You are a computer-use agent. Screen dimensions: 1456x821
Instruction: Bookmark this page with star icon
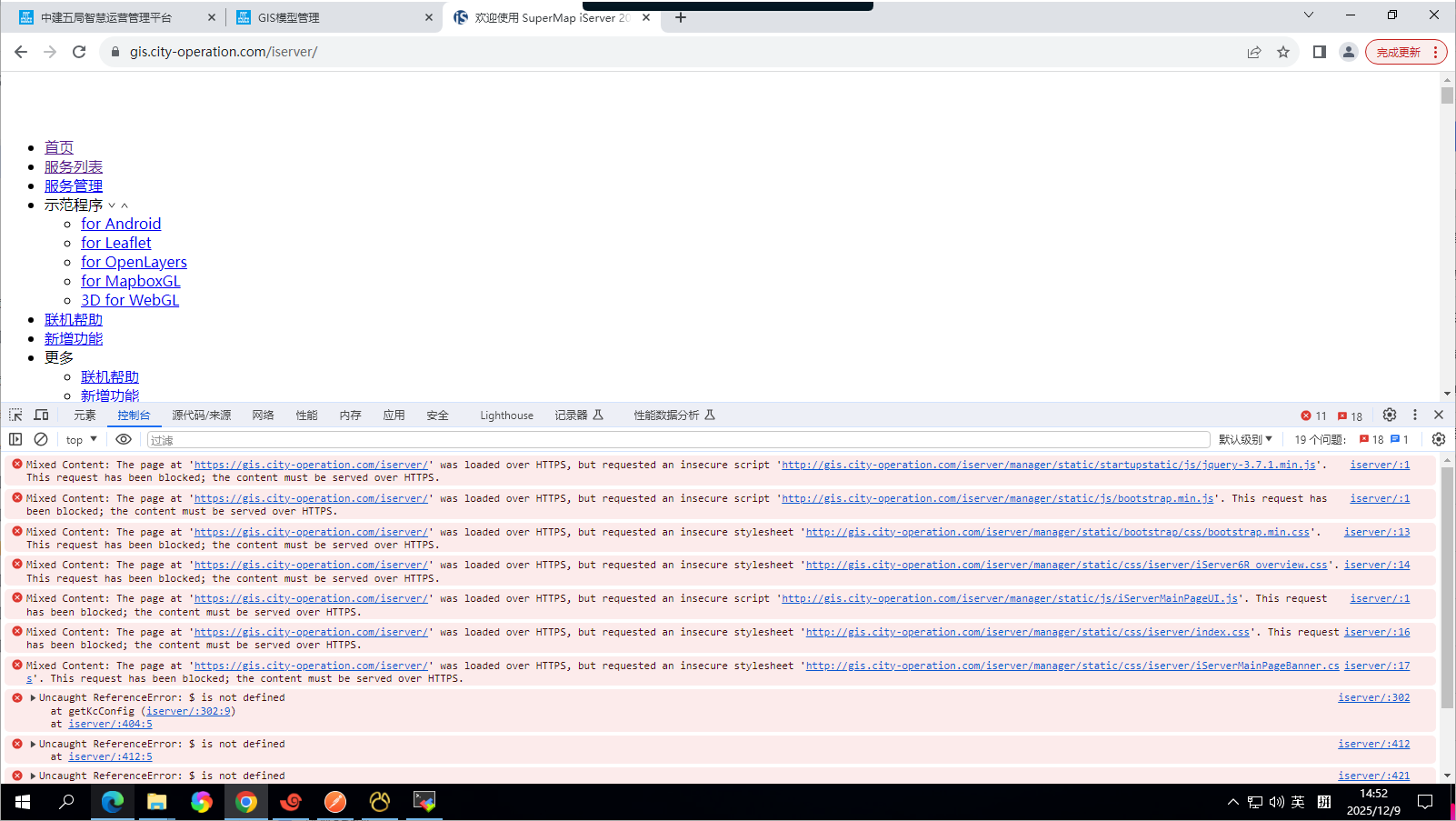pyautogui.click(x=1282, y=52)
